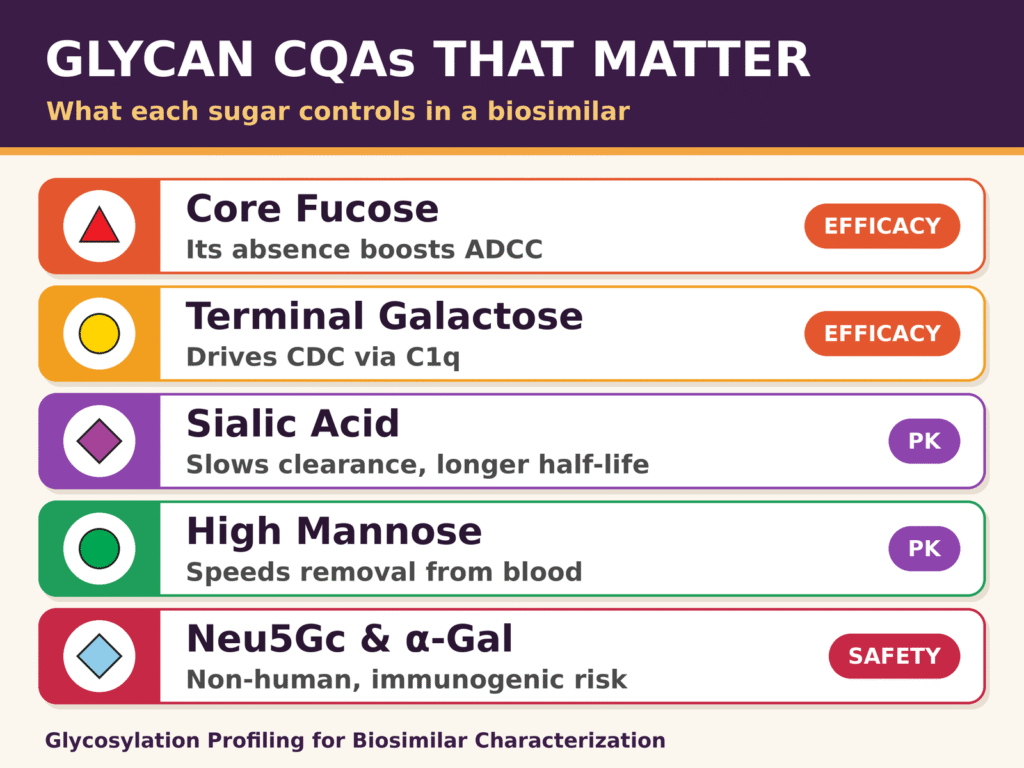Click 'Non-human, immunogenic risk' description
The height and width of the screenshot is (768, 1024).
point(406,680)
